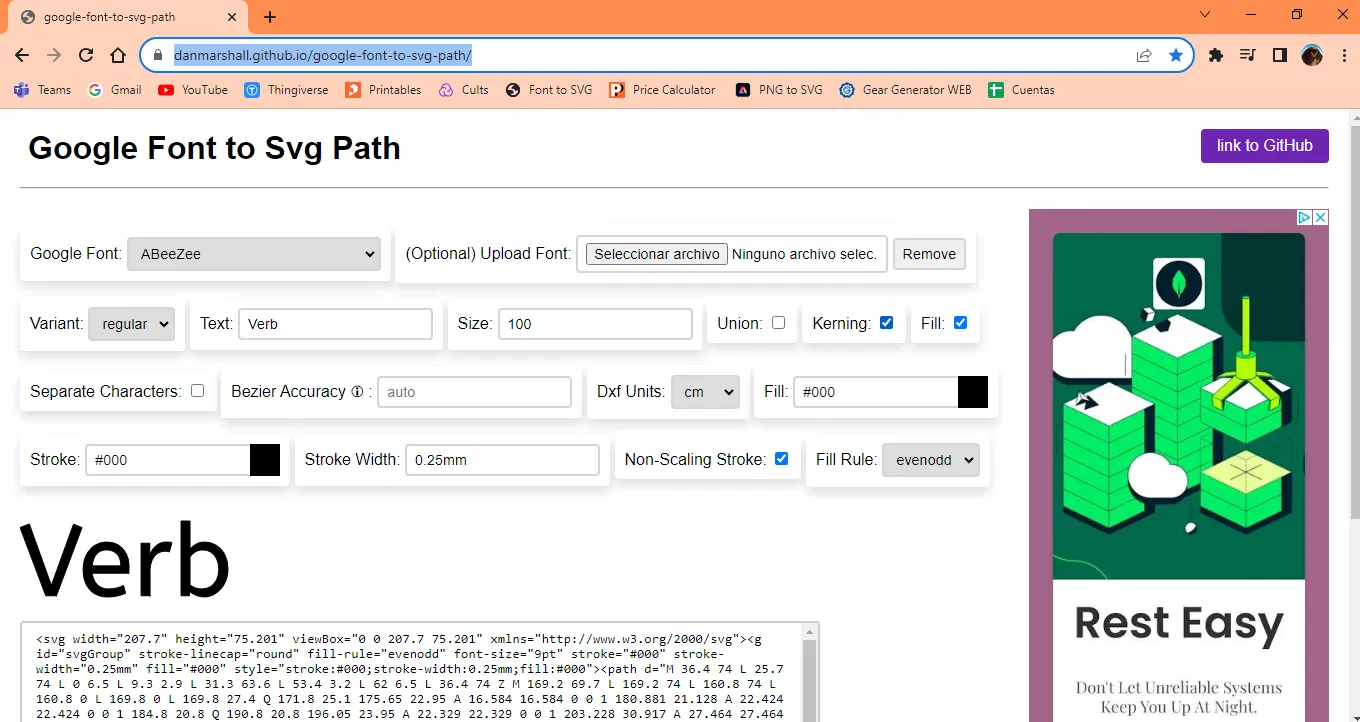The height and width of the screenshot is (722, 1360).
Task: Open tab search chevron
Action: (x=1205, y=14)
